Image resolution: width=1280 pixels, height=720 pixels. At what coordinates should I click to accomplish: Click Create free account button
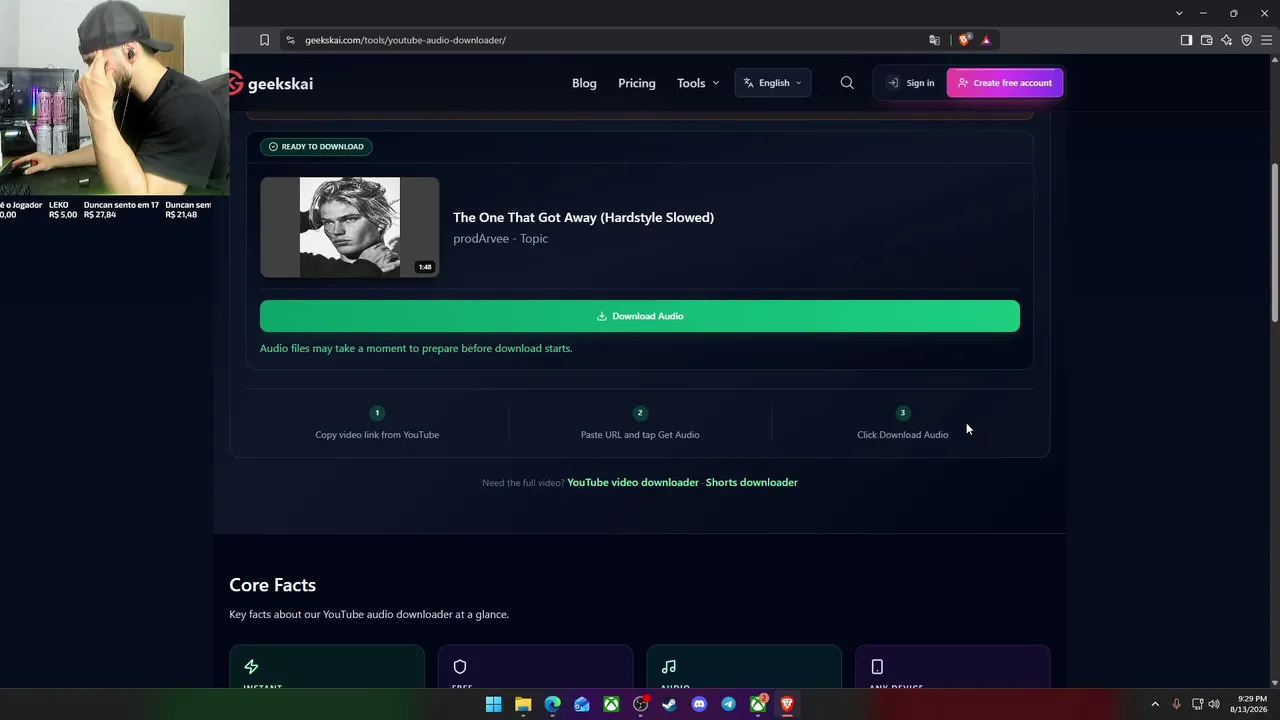pyautogui.click(x=1005, y=83)
